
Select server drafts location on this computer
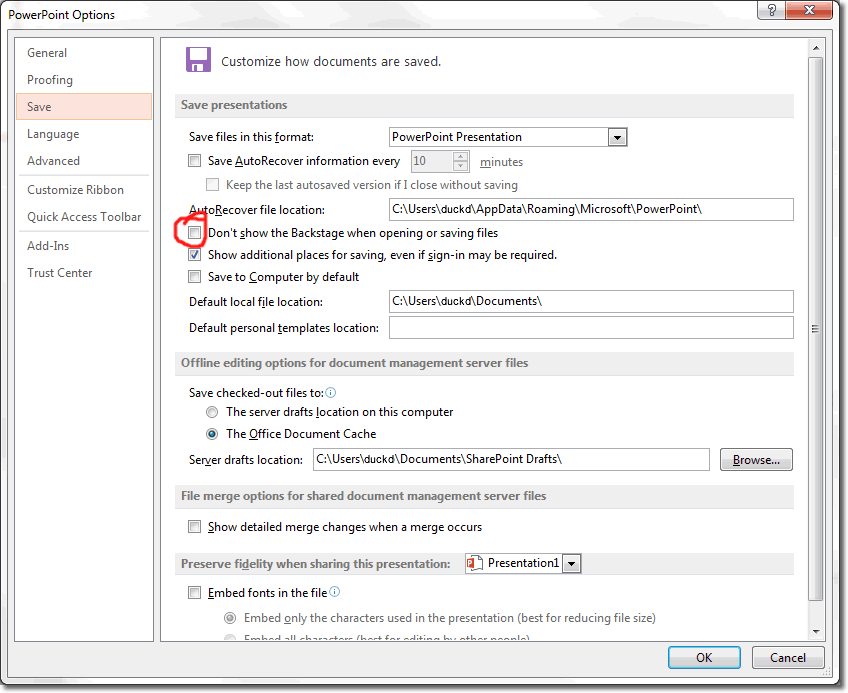(212, 412)
